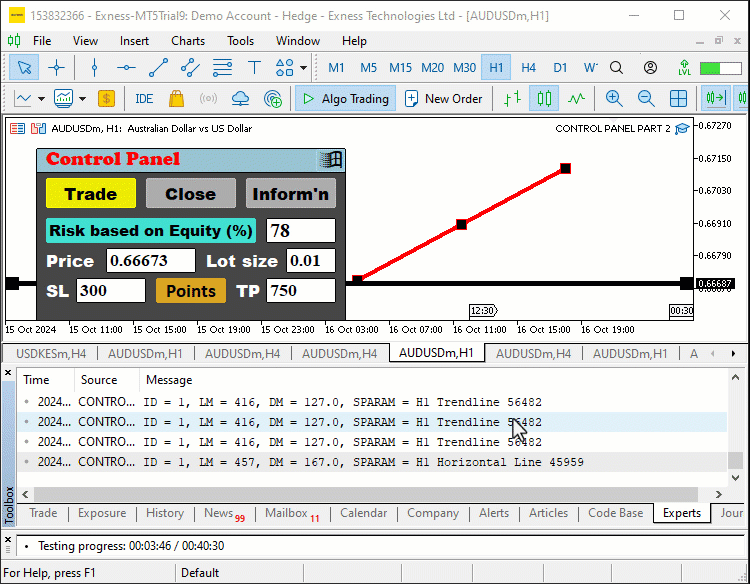Screen dimensions: 750x584
Task: Click the green connection status bar
Action: pos(720,68)
